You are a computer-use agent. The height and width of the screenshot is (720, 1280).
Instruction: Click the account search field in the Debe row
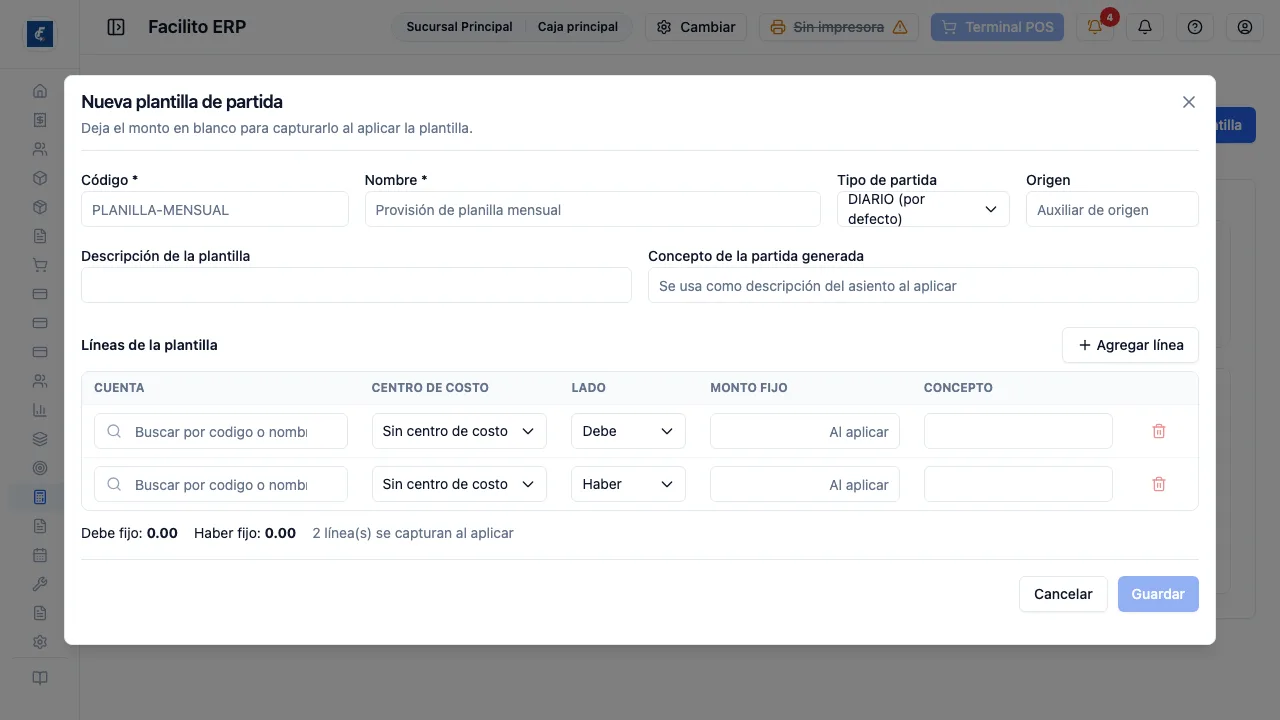[x=221, y=431]
